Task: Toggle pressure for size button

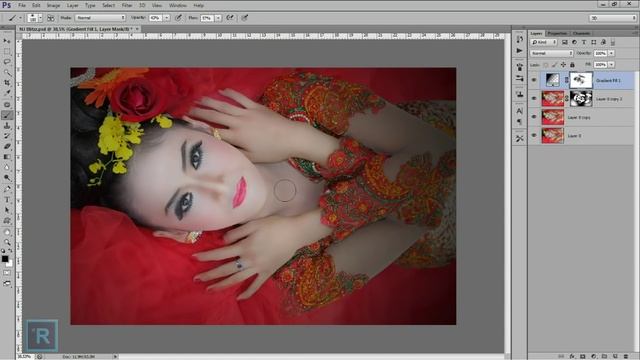Action: click(245, 18)
